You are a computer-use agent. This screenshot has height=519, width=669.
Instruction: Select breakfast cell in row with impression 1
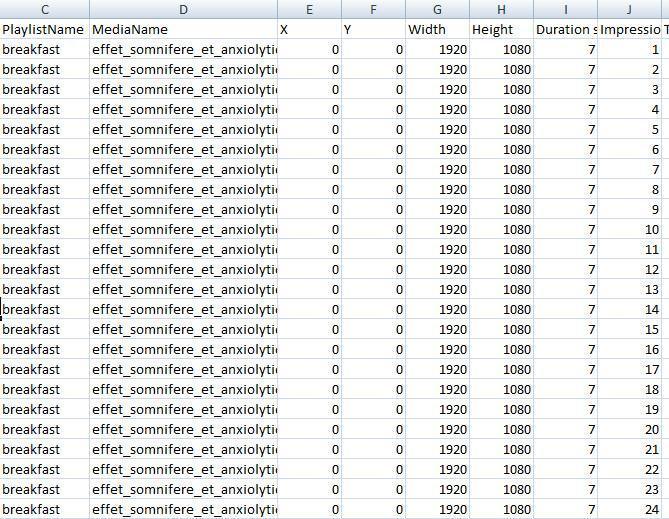click(45, 49)
